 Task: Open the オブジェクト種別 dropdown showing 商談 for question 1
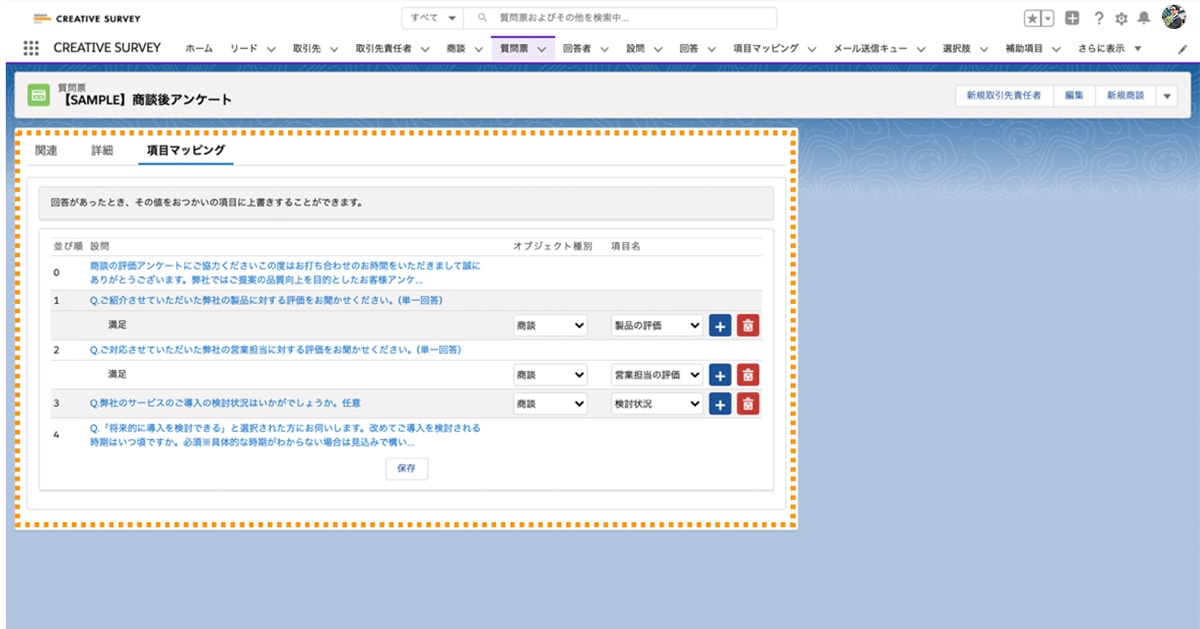tap(550, 323)
